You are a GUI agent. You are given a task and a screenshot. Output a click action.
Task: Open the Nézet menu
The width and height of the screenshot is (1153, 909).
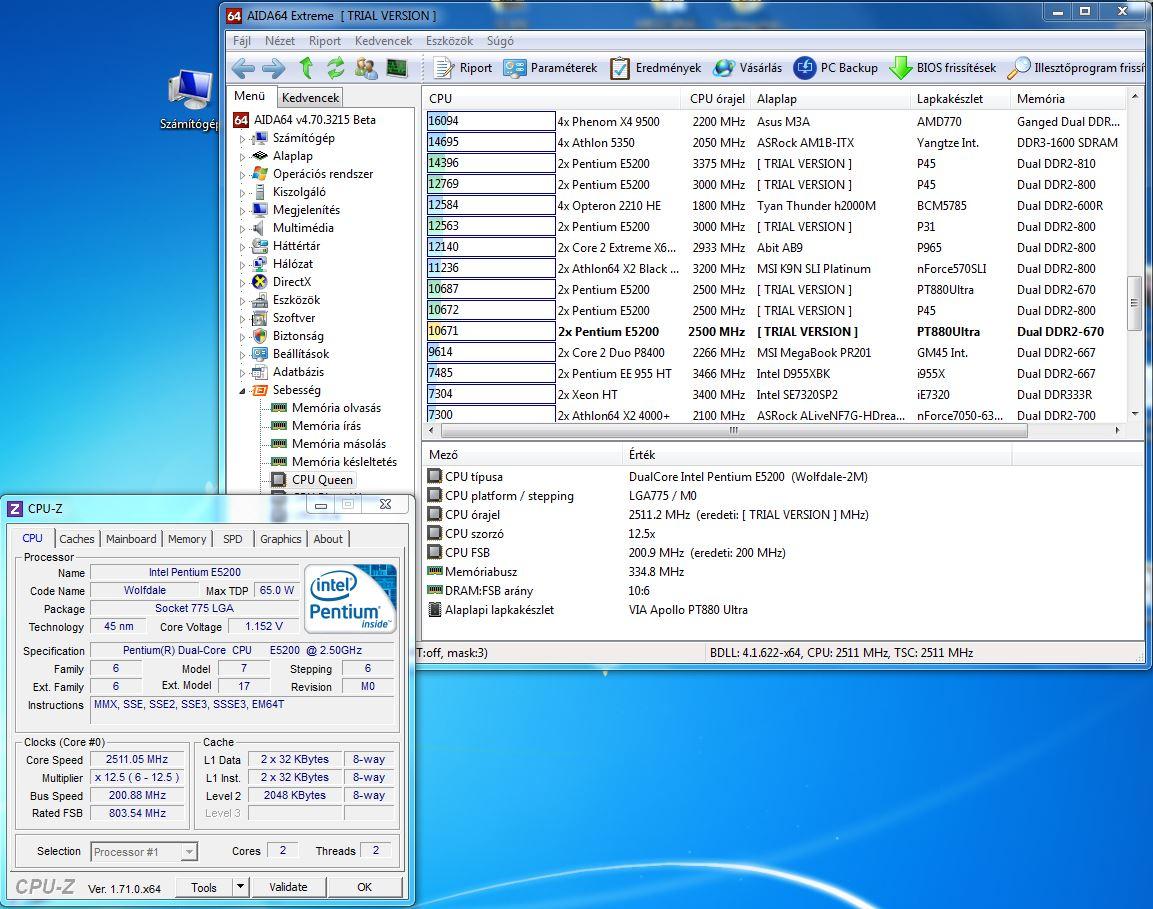click(x=279, y=41)
